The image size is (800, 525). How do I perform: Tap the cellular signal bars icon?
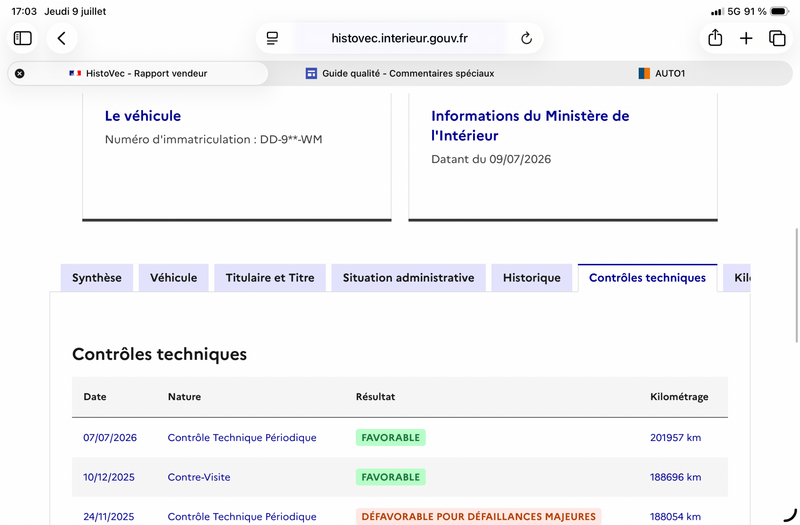(x=717, y=11)
